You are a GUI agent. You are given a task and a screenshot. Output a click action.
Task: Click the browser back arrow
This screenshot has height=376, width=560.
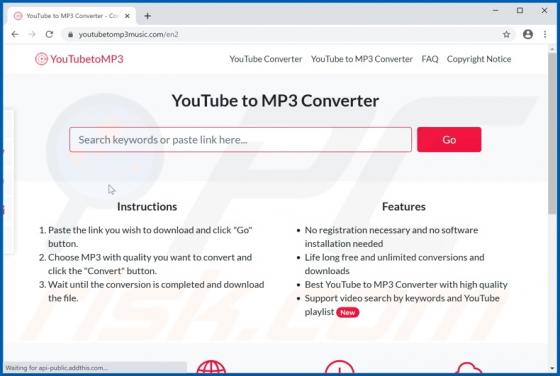15,34
